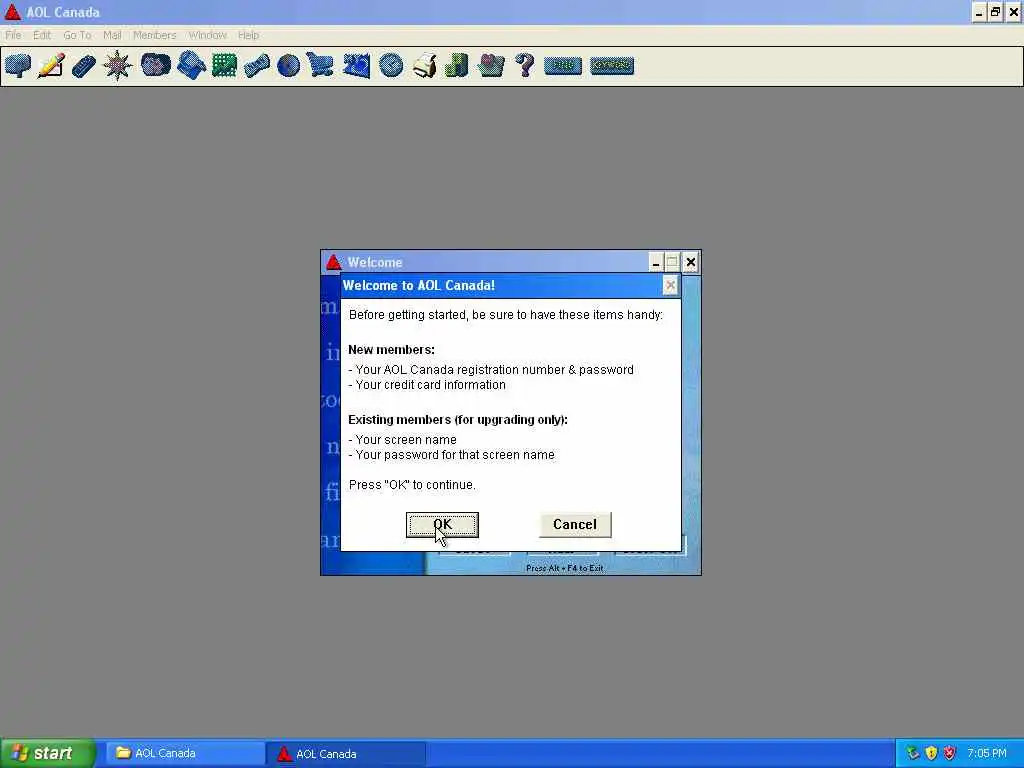This screenshot has height=768, width=1024.
Task: Open the green Stocks chart icon
Action: 224,65
